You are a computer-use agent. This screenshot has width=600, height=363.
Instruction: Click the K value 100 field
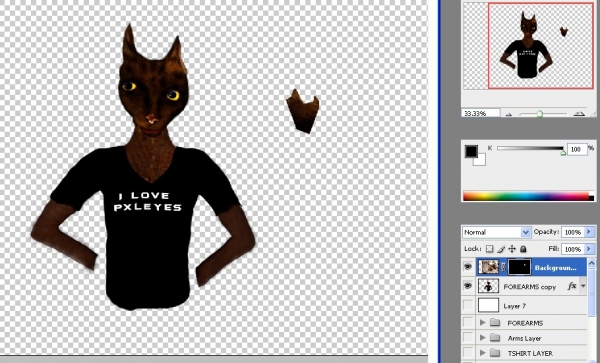coord(577,149)
